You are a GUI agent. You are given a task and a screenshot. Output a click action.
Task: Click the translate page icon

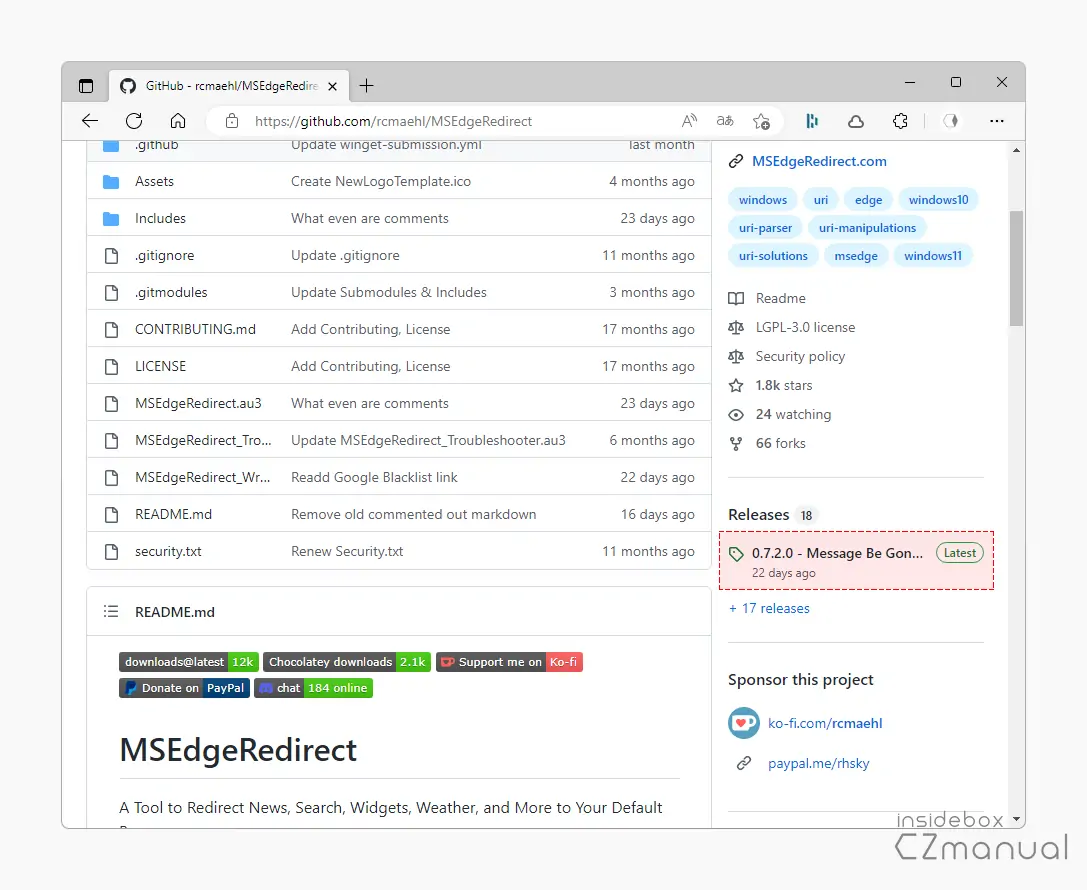[725, 121]
